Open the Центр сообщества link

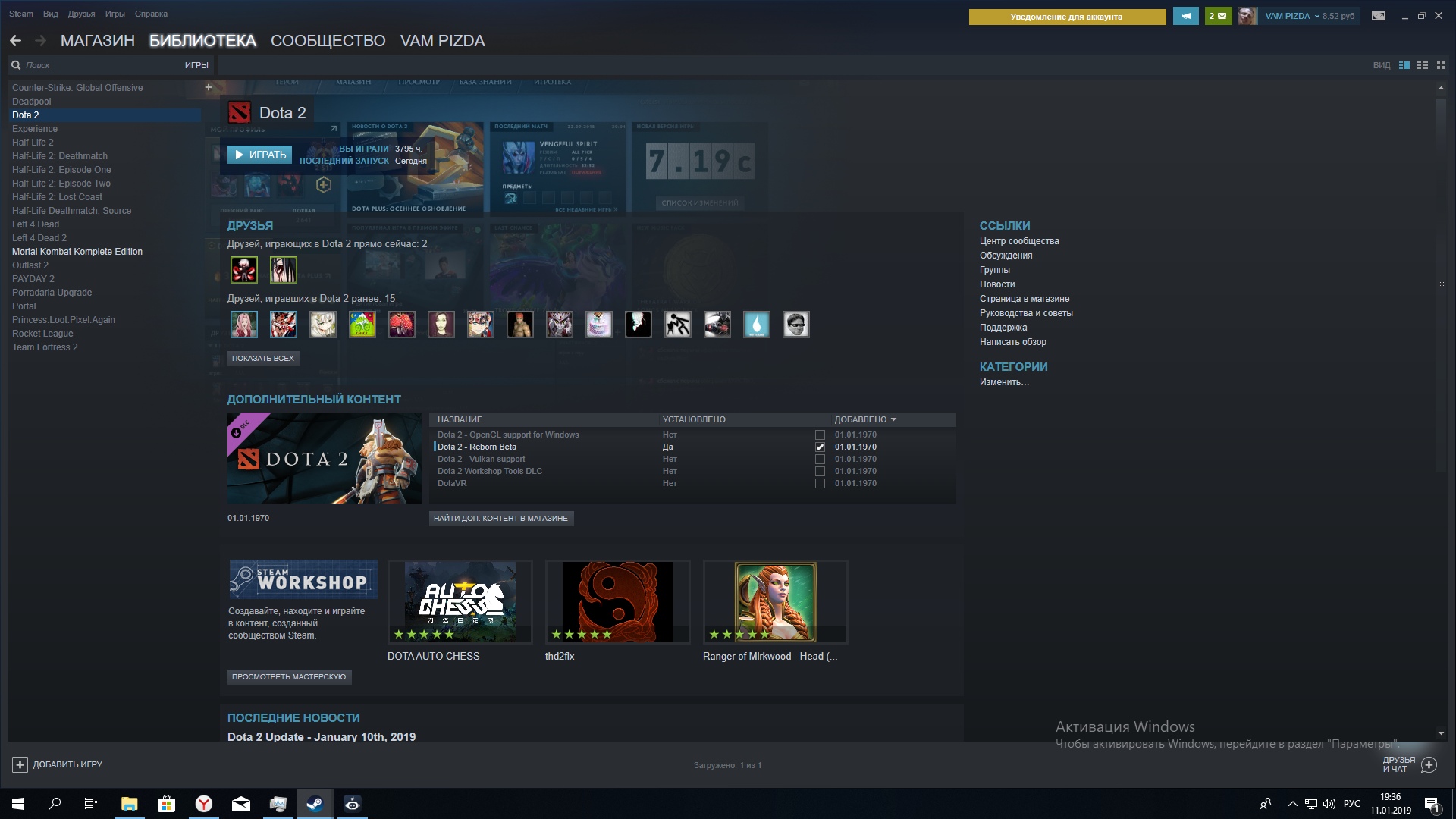[x=1019, y=241]
